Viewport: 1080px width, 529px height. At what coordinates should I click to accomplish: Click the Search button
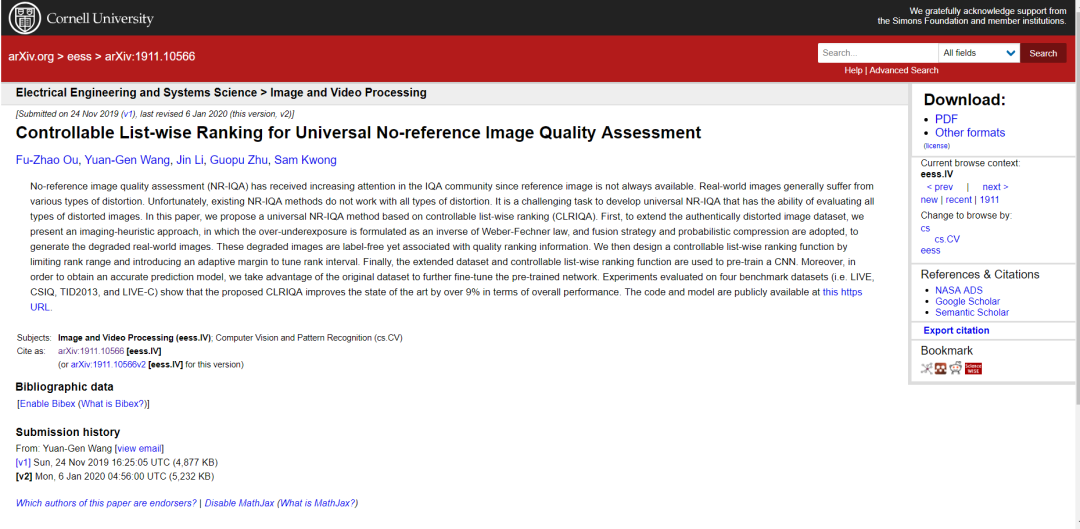(x=1043, y=53)
